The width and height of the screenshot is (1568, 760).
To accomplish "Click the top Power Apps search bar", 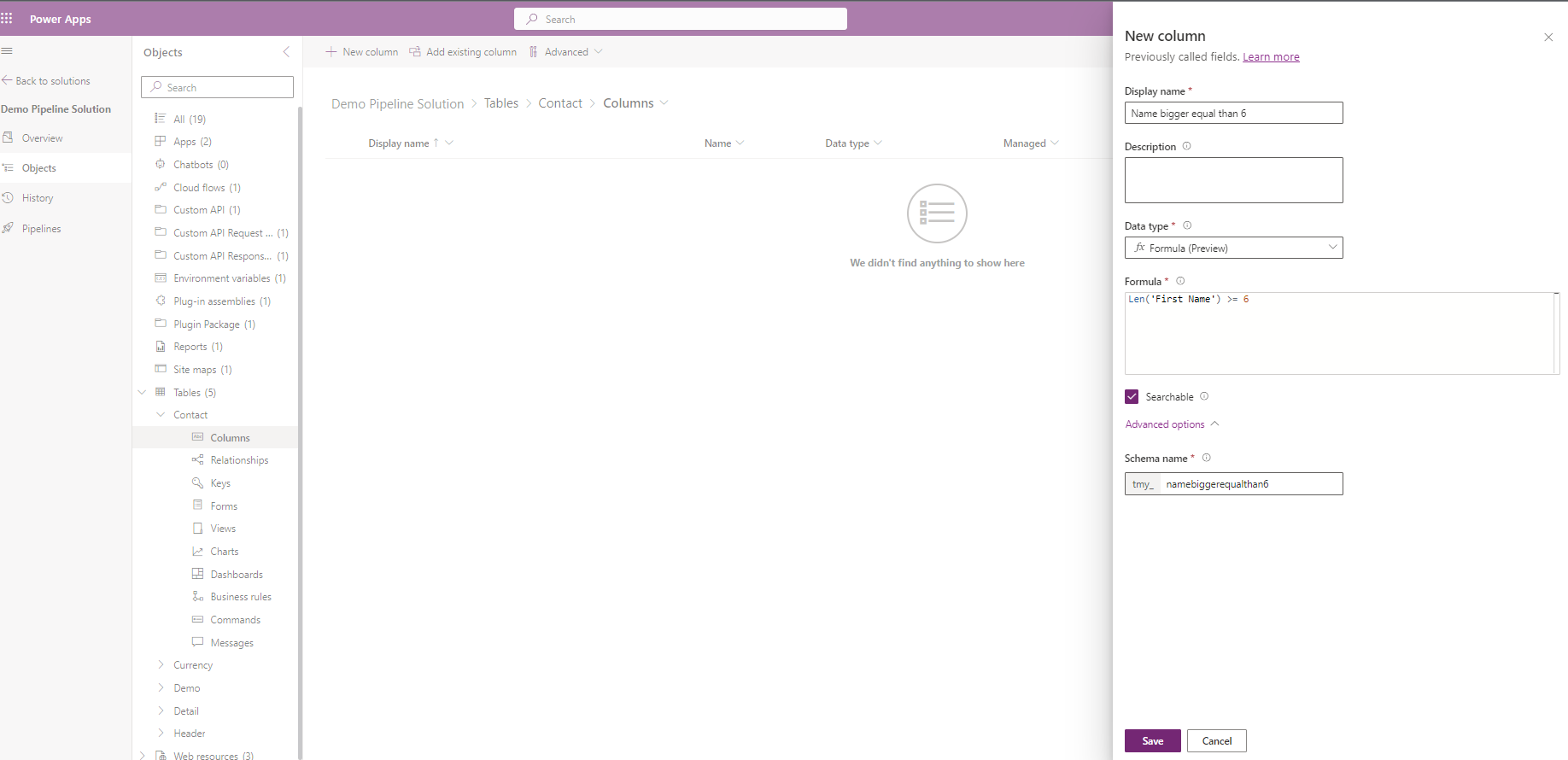I will 681,19.
